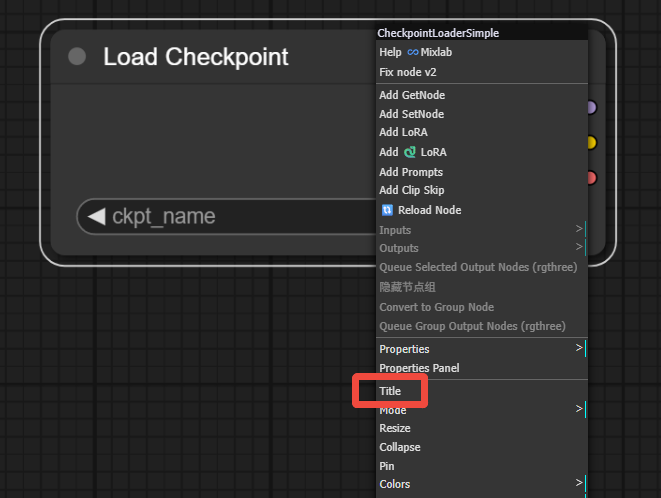This screenshot has height=498, width=661.
Task: Click the green swirl icon beside LoRA
Action: (x=409, y=152)
